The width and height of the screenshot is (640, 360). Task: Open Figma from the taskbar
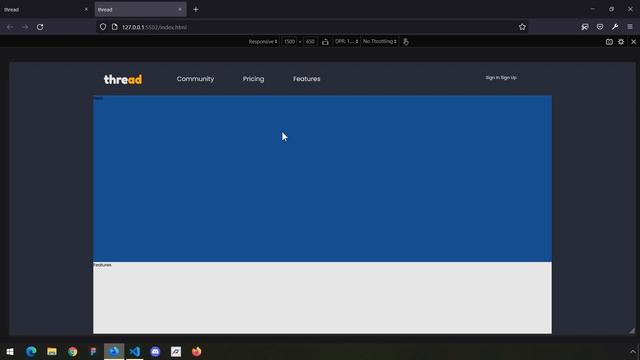(93, 351)
